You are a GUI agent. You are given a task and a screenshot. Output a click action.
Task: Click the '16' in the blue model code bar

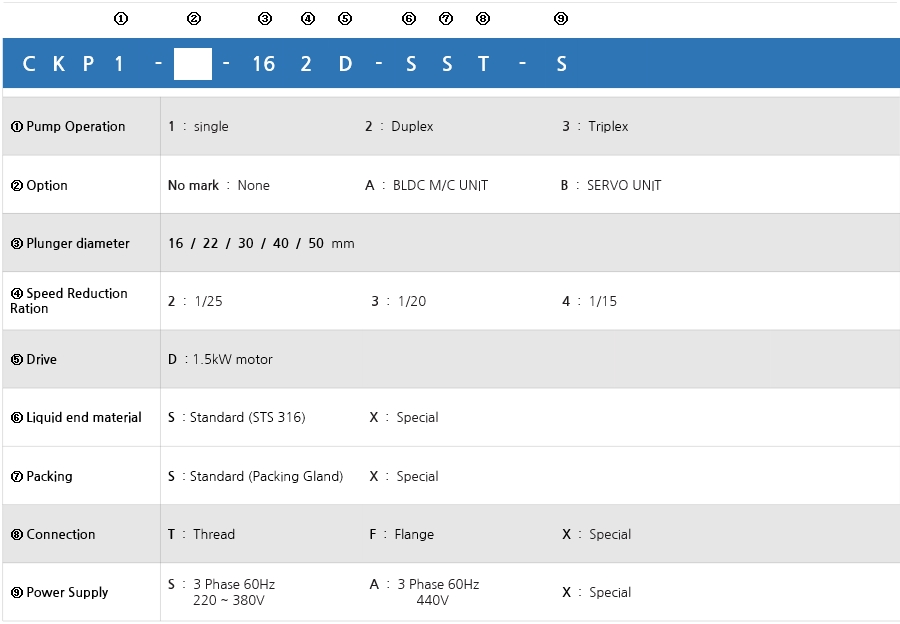263,64
